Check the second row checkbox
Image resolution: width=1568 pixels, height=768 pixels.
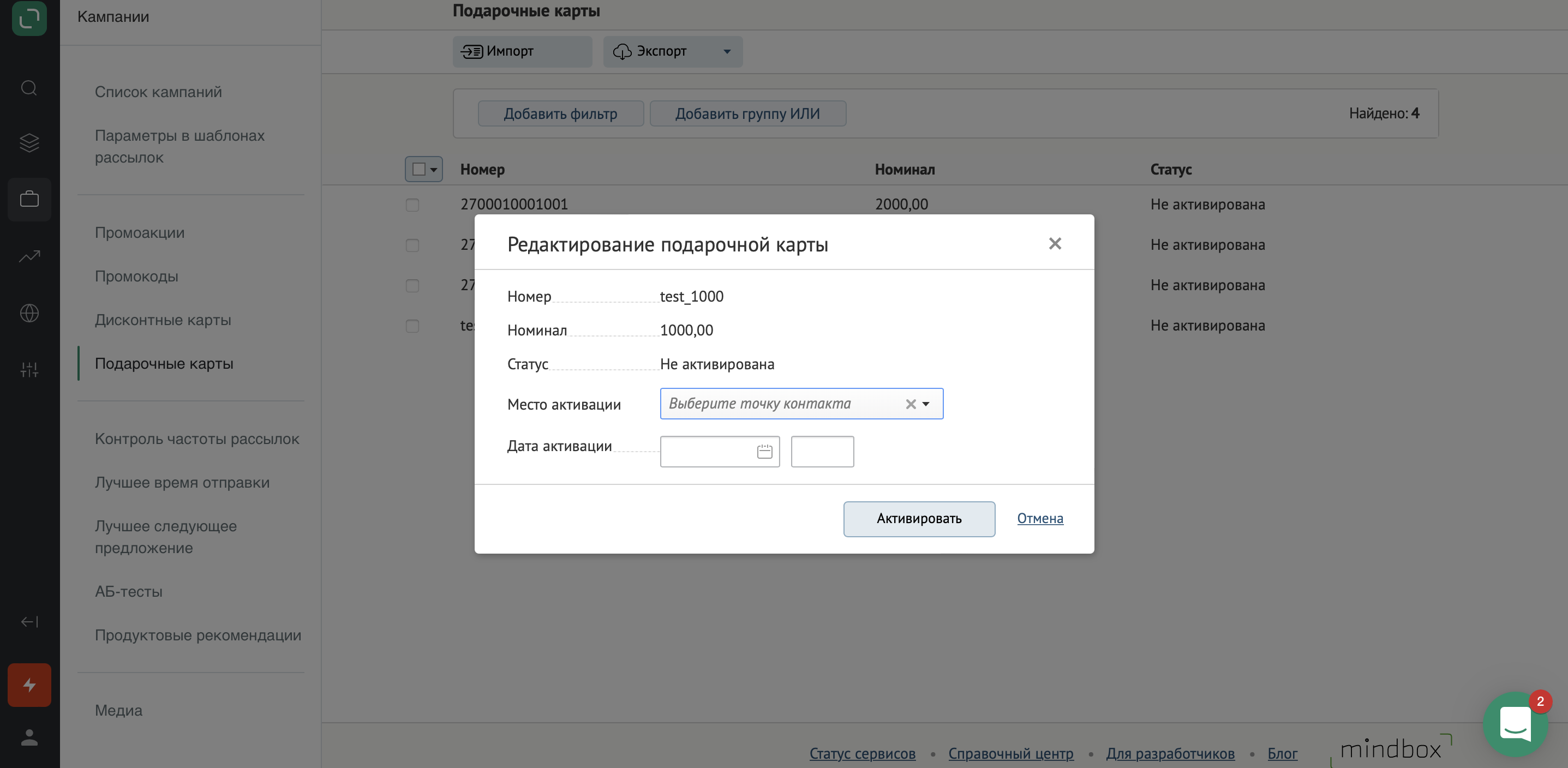pyautogui.click(x=412, y=245)
